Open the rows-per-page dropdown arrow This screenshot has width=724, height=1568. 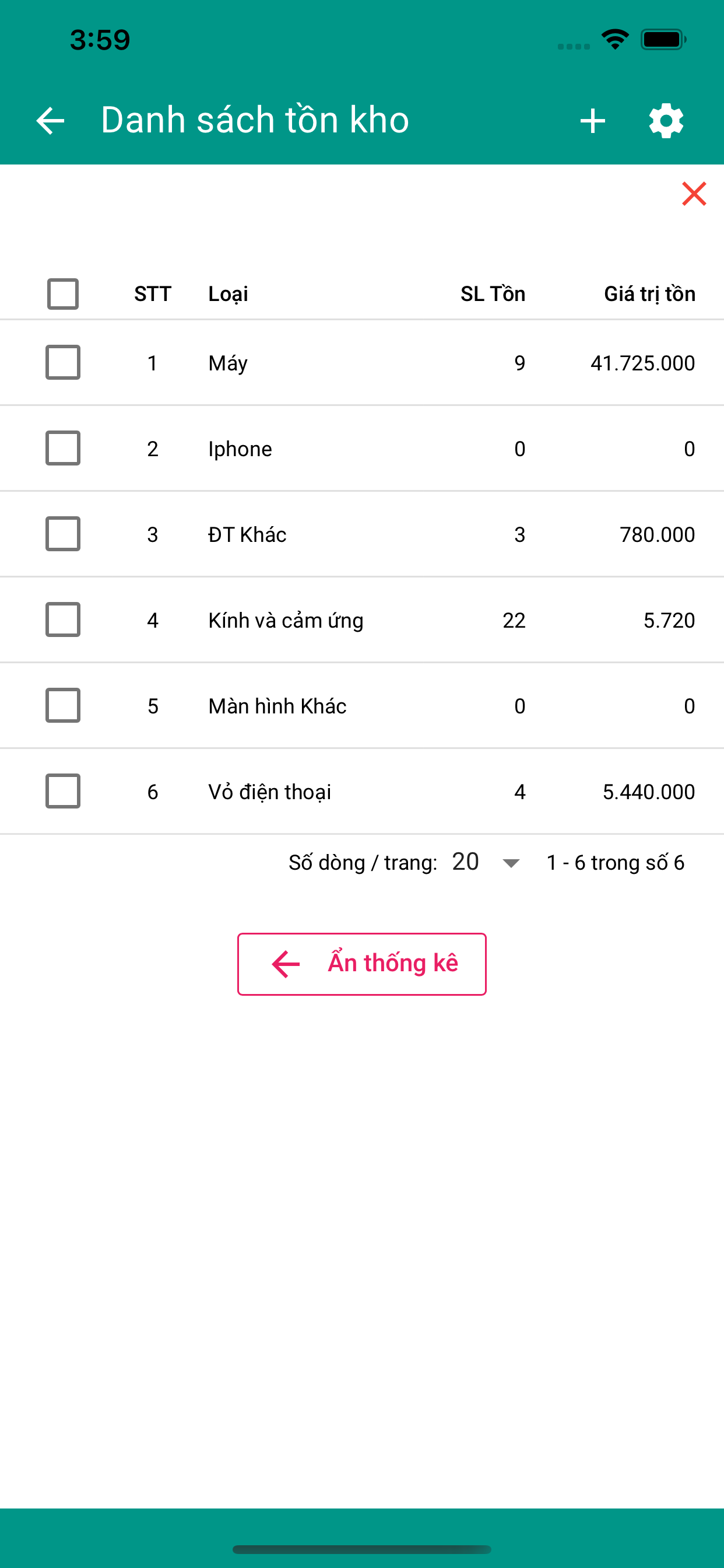pyautogui.click(x=511, y=863)
